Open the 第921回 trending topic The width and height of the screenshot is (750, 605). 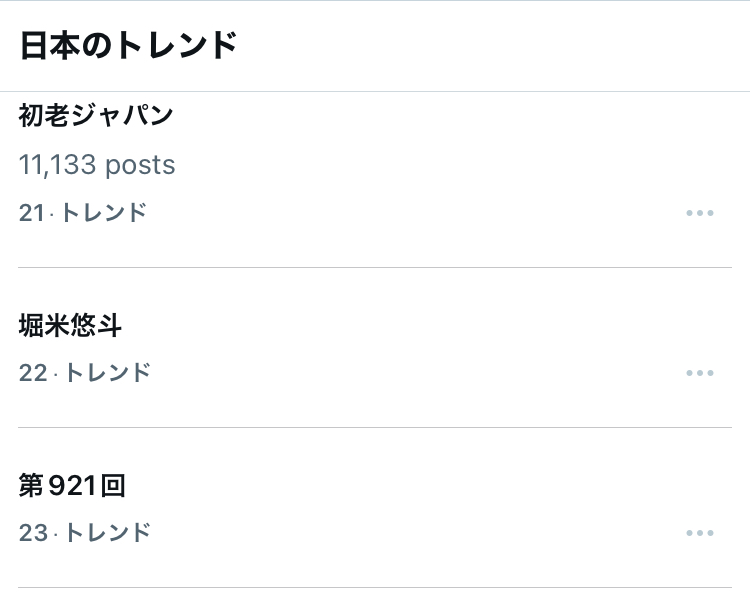[72, 486]
